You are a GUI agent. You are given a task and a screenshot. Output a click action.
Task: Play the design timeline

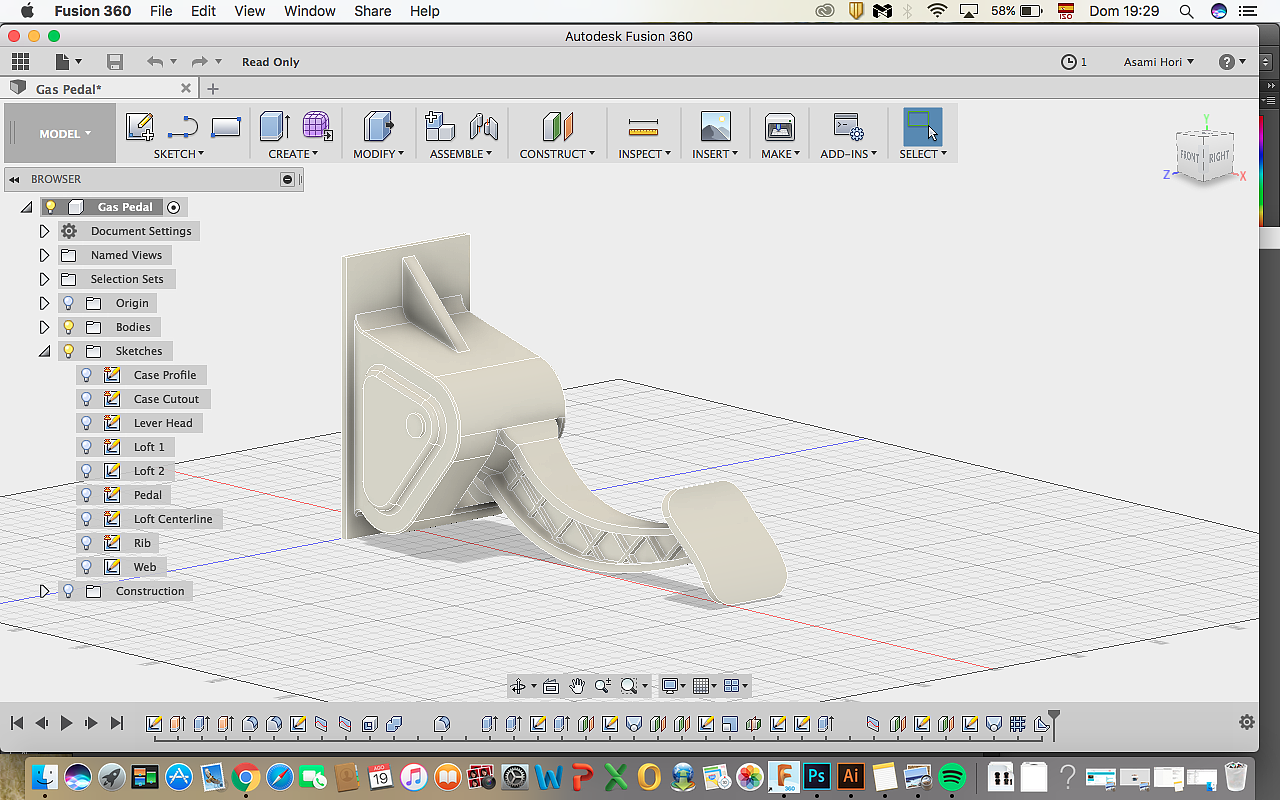tap(66, 723)
